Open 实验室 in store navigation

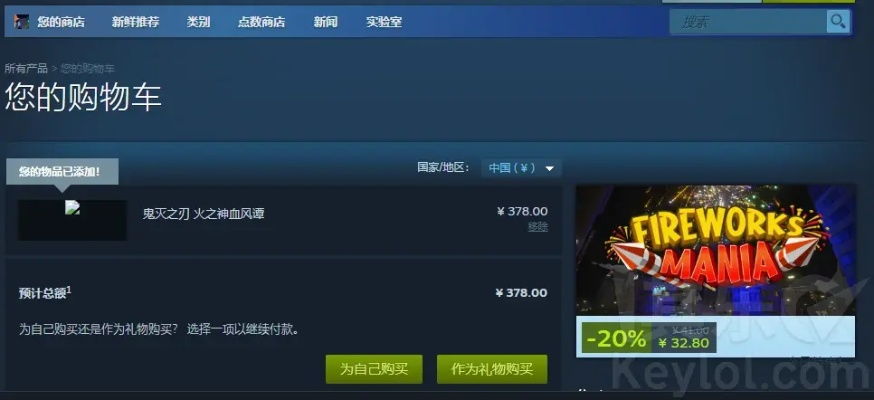click(384, 22)
